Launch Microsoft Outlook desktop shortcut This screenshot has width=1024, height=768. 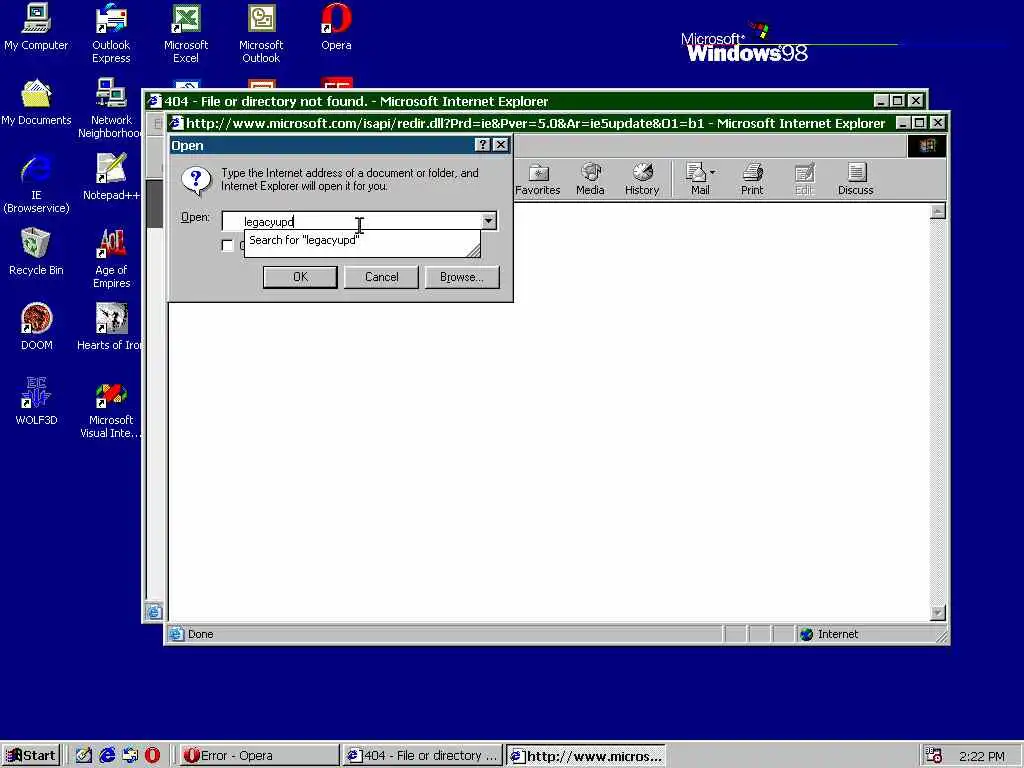click(x=261, y=33)
